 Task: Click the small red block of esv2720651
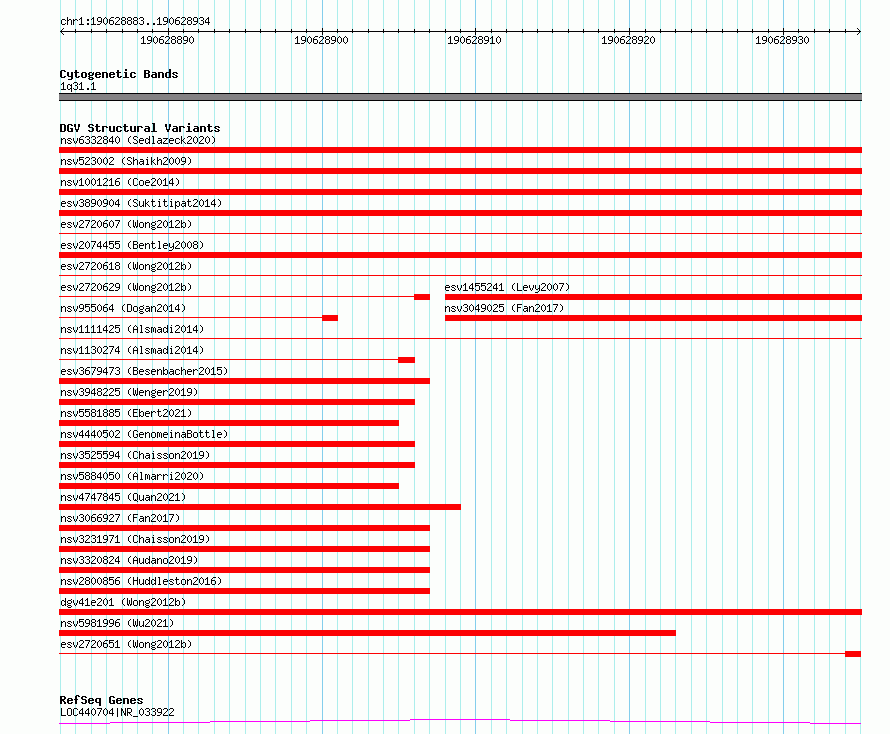(853, 654)
